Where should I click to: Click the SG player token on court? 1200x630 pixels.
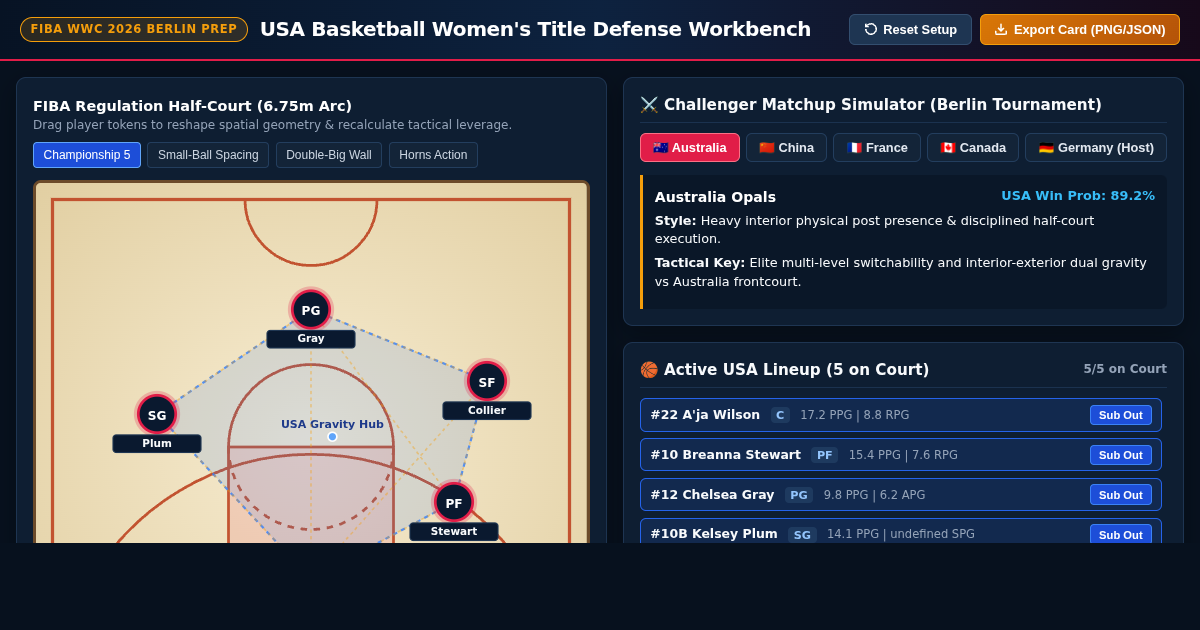157,415
